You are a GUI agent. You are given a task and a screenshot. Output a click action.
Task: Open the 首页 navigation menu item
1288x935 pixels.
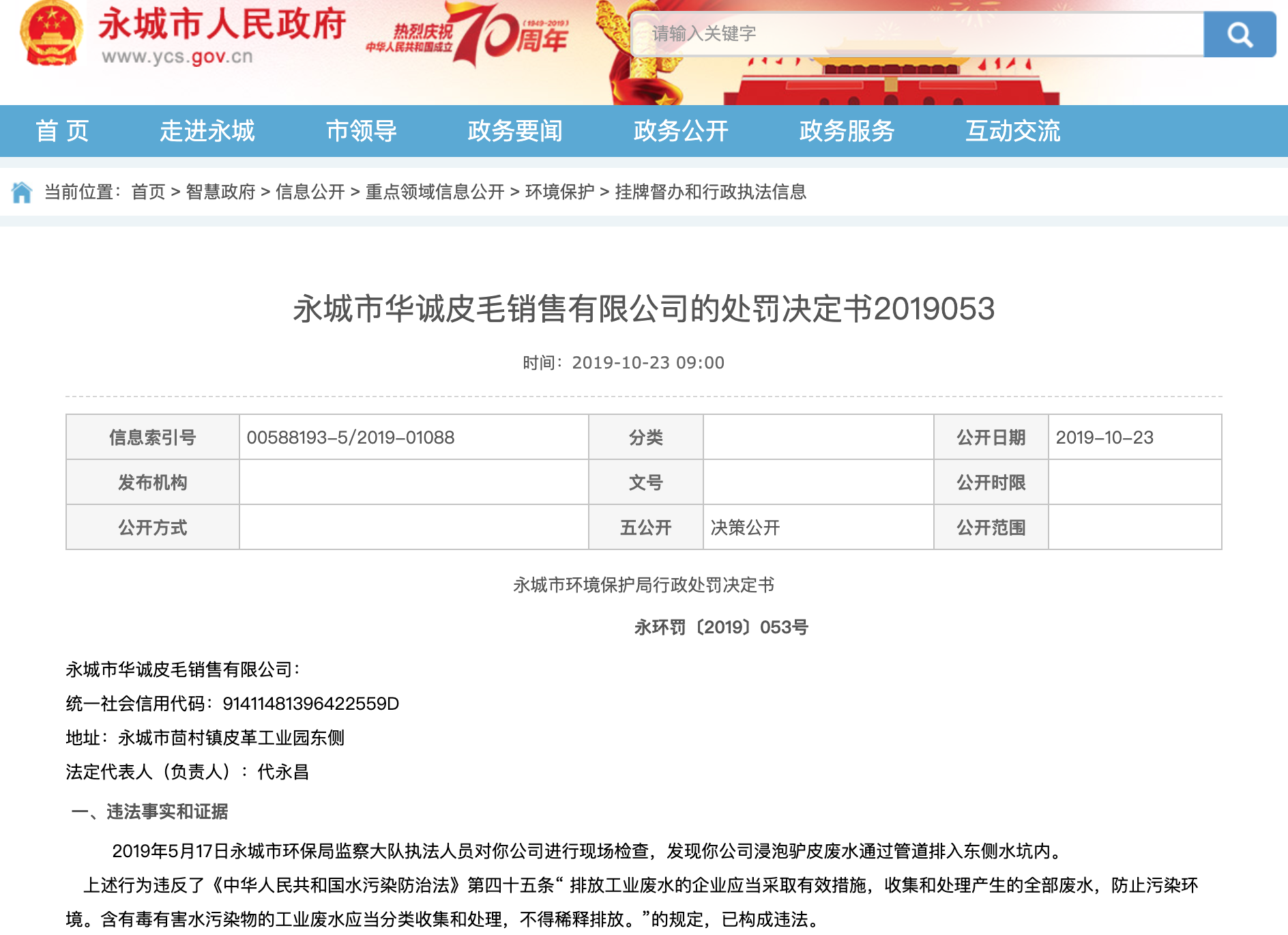pyautogui.click(x=62, y=131)
